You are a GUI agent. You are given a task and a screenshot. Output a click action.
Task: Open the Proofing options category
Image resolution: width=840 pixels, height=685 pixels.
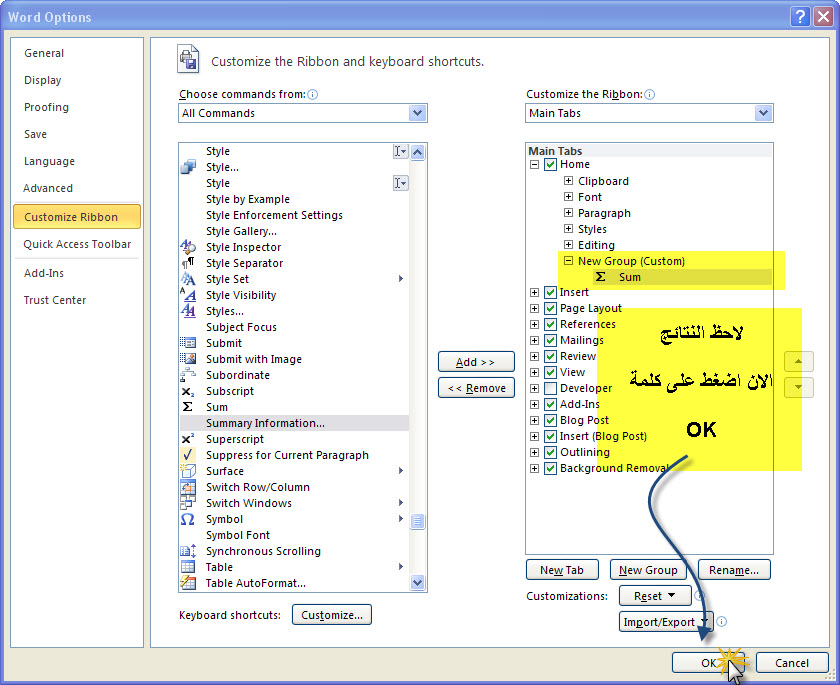pos(46,107)
